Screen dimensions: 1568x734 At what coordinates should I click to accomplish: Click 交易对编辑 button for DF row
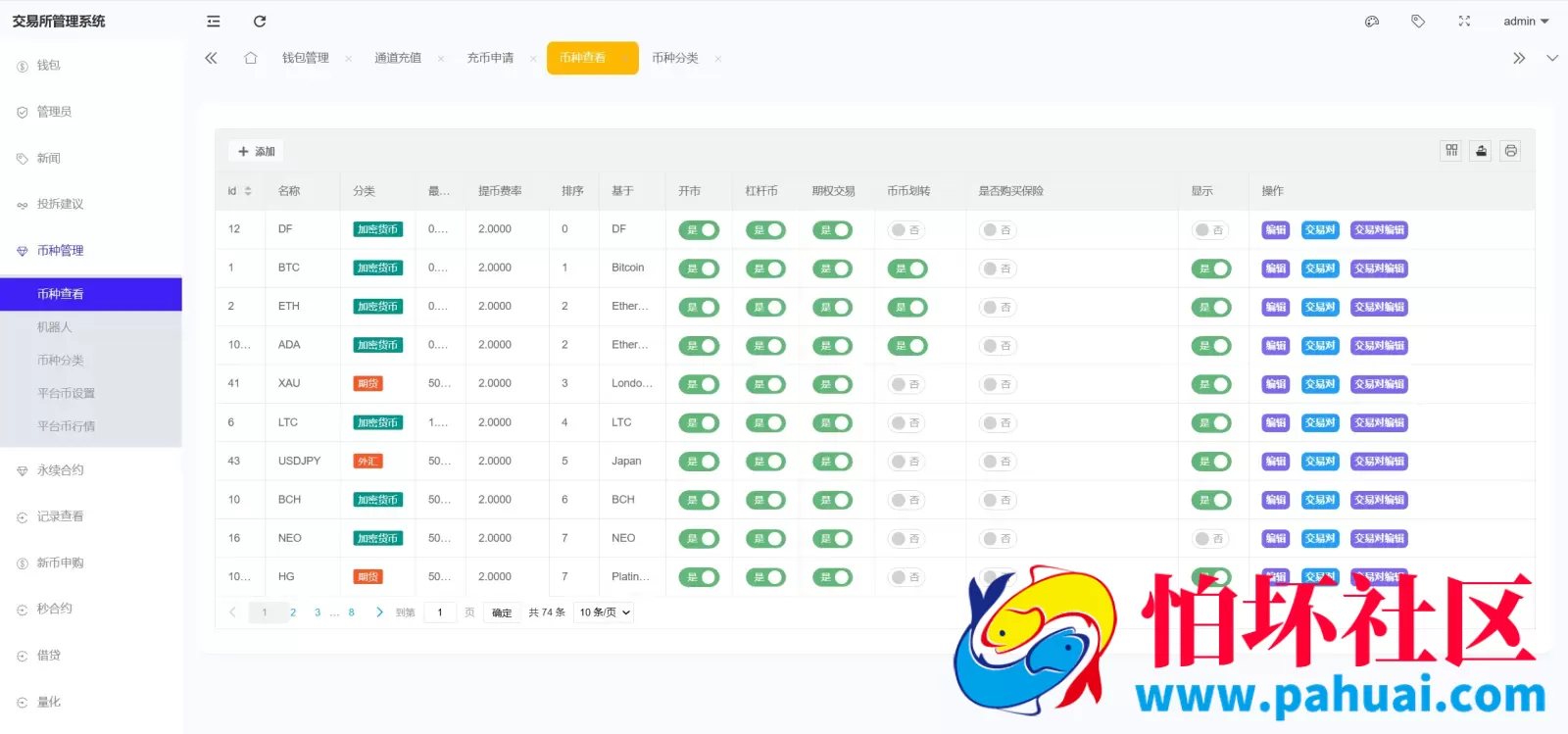pyautogui.click(x=1379, y=230)
